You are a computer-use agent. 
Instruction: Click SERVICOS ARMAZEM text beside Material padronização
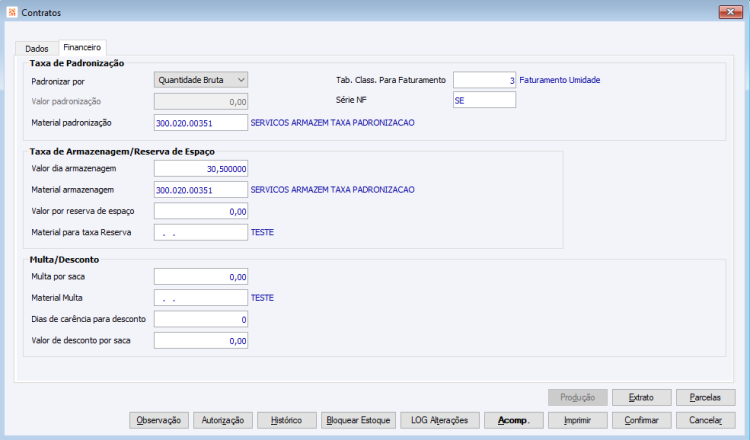coord(332,123)
